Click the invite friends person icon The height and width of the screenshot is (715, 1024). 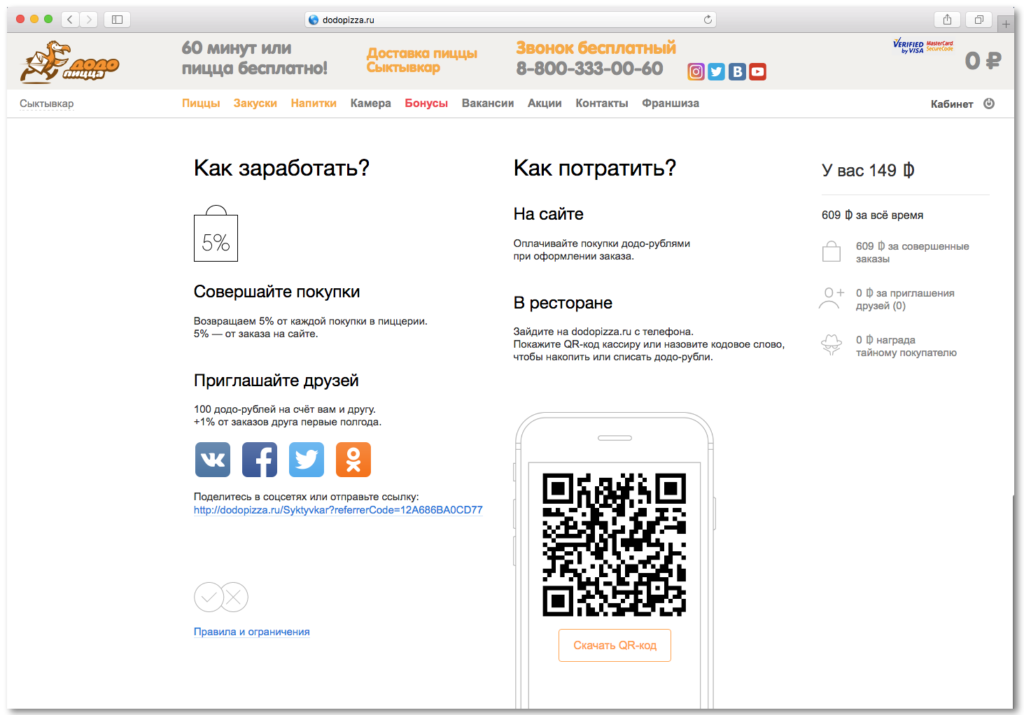(831, 299)
